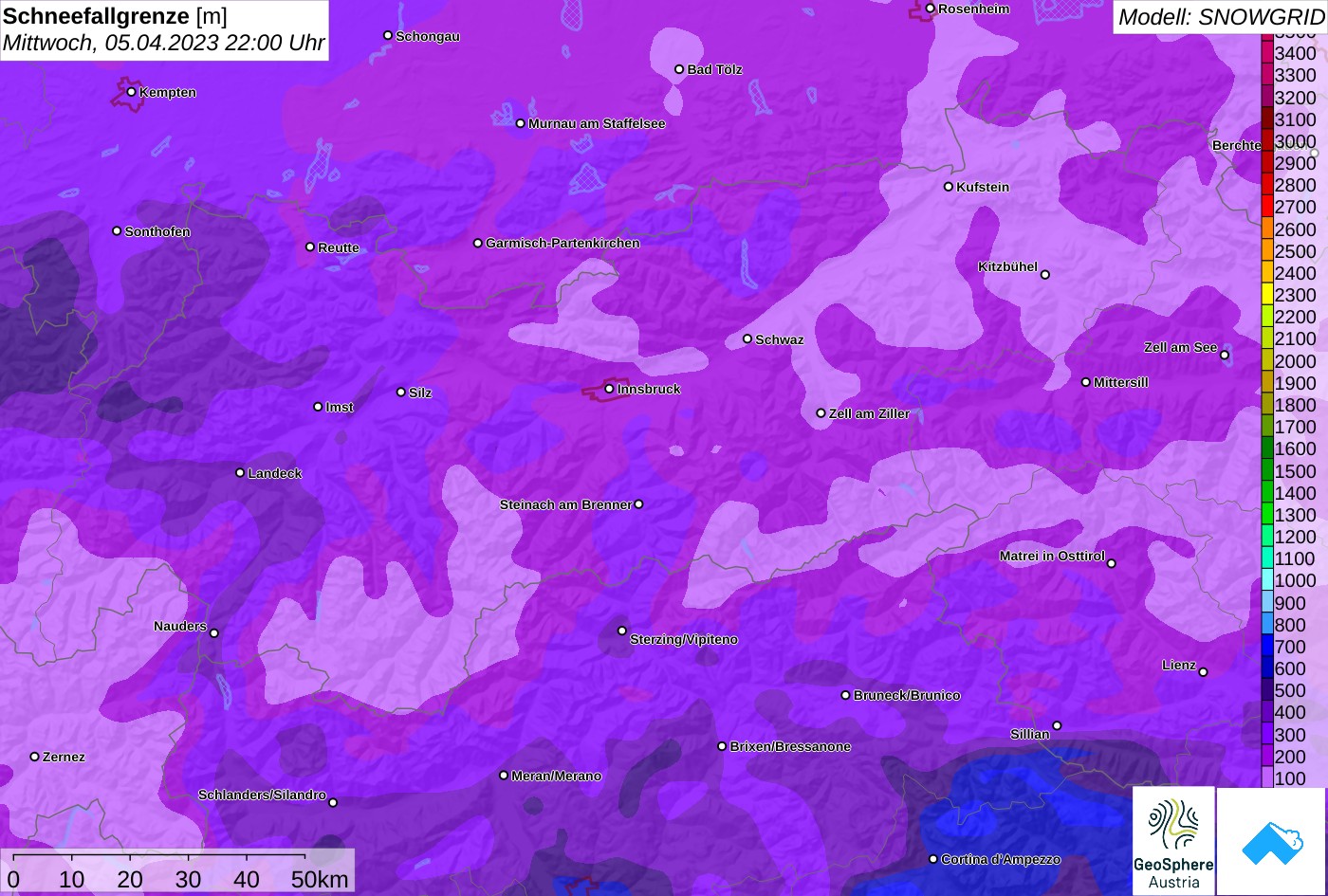Viewport: 1328px width, 896px height.
Task: Select the 1500 m green legend swatch
Action: (1266, 470)
